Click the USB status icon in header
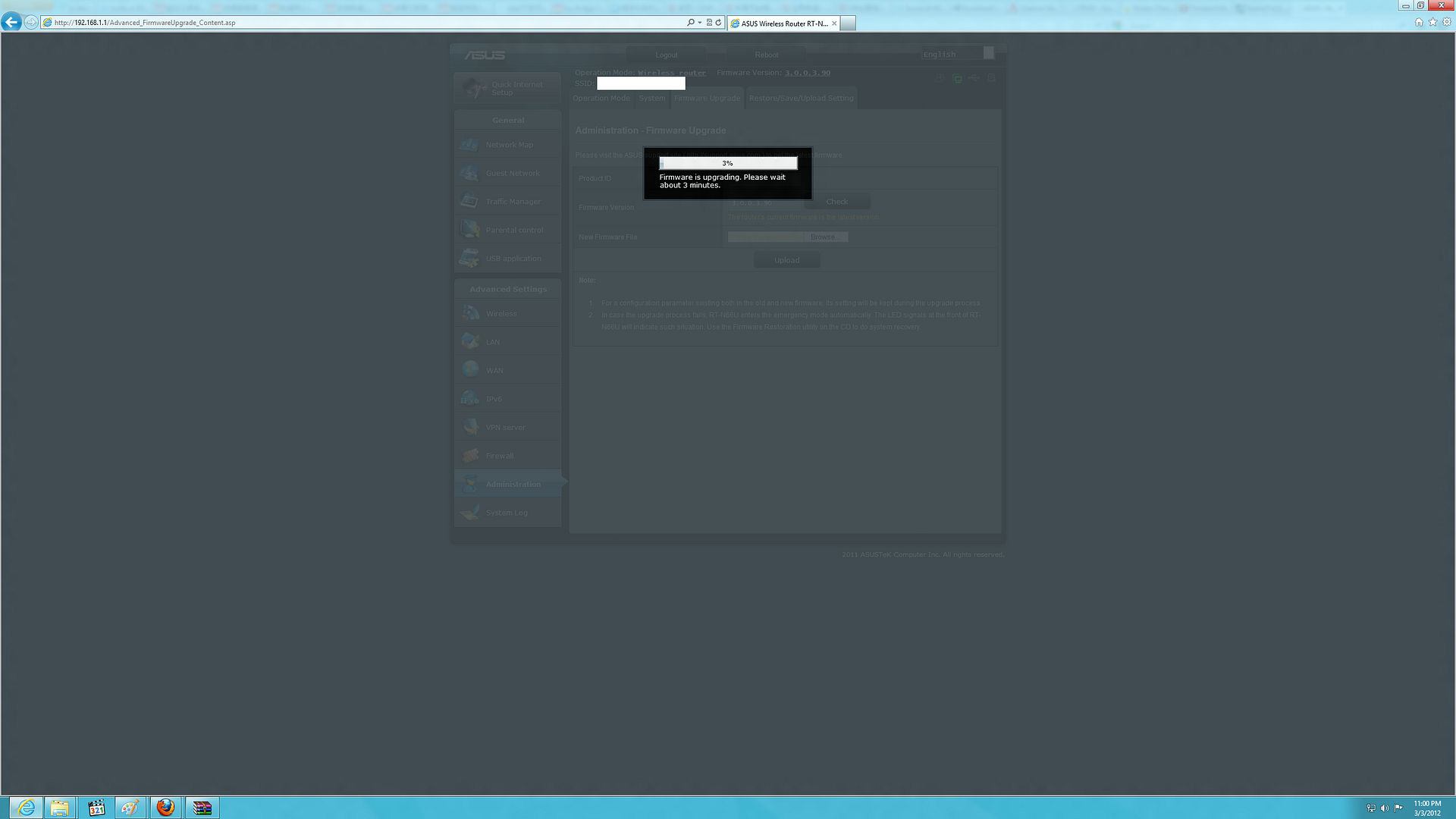Screen dimensions: 1456x819 [x=974, y=78]
